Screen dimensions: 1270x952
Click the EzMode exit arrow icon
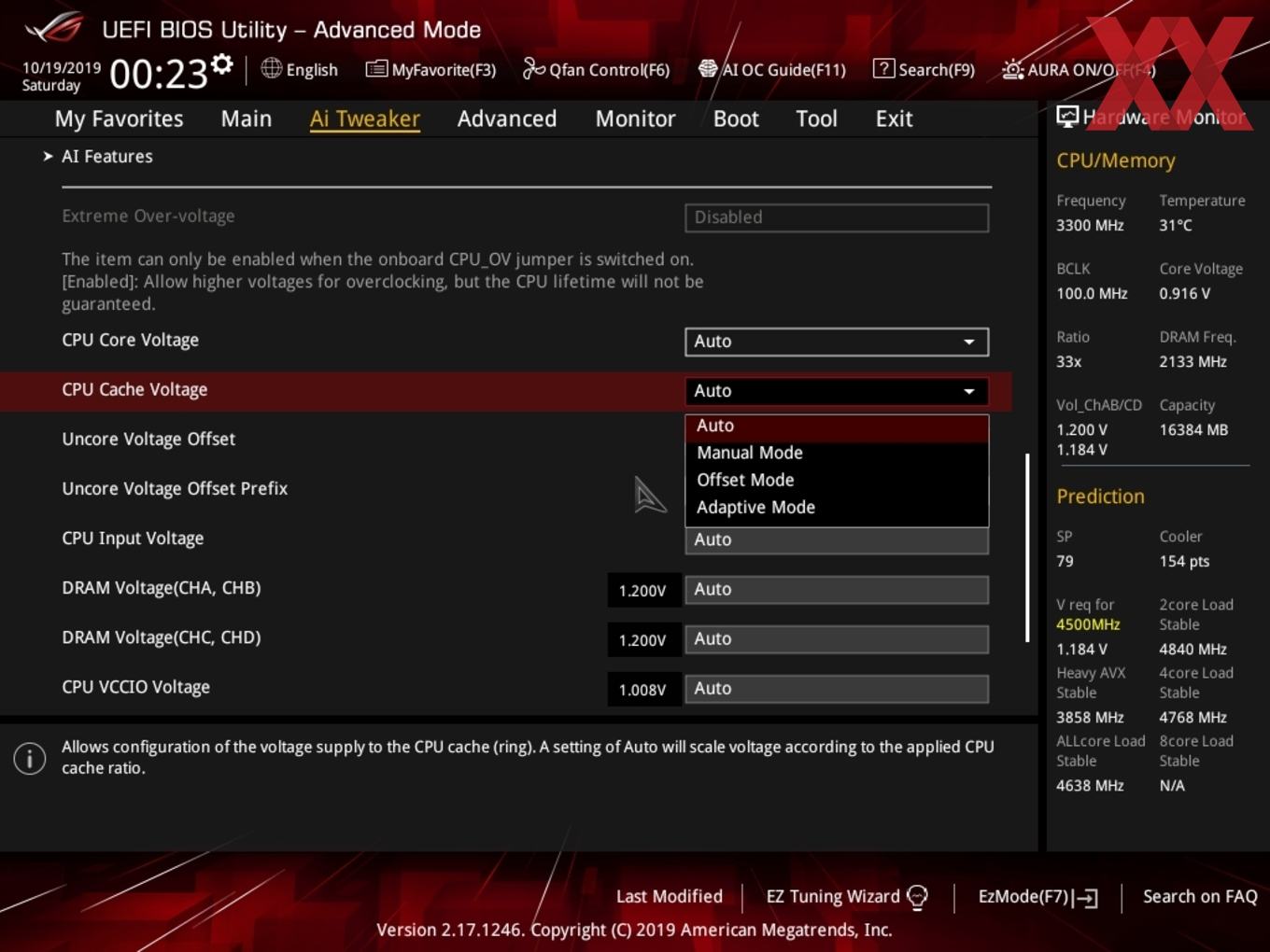1085,898
